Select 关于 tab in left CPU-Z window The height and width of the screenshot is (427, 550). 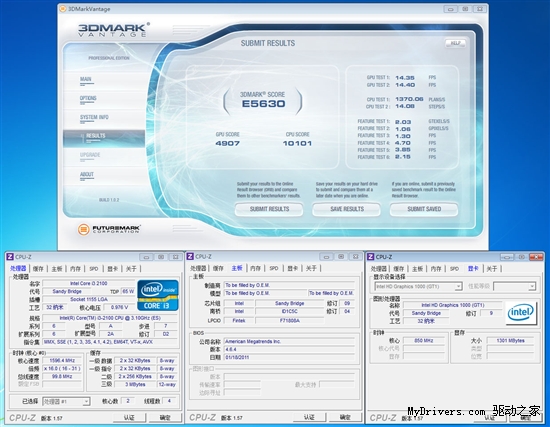point(131,269)
